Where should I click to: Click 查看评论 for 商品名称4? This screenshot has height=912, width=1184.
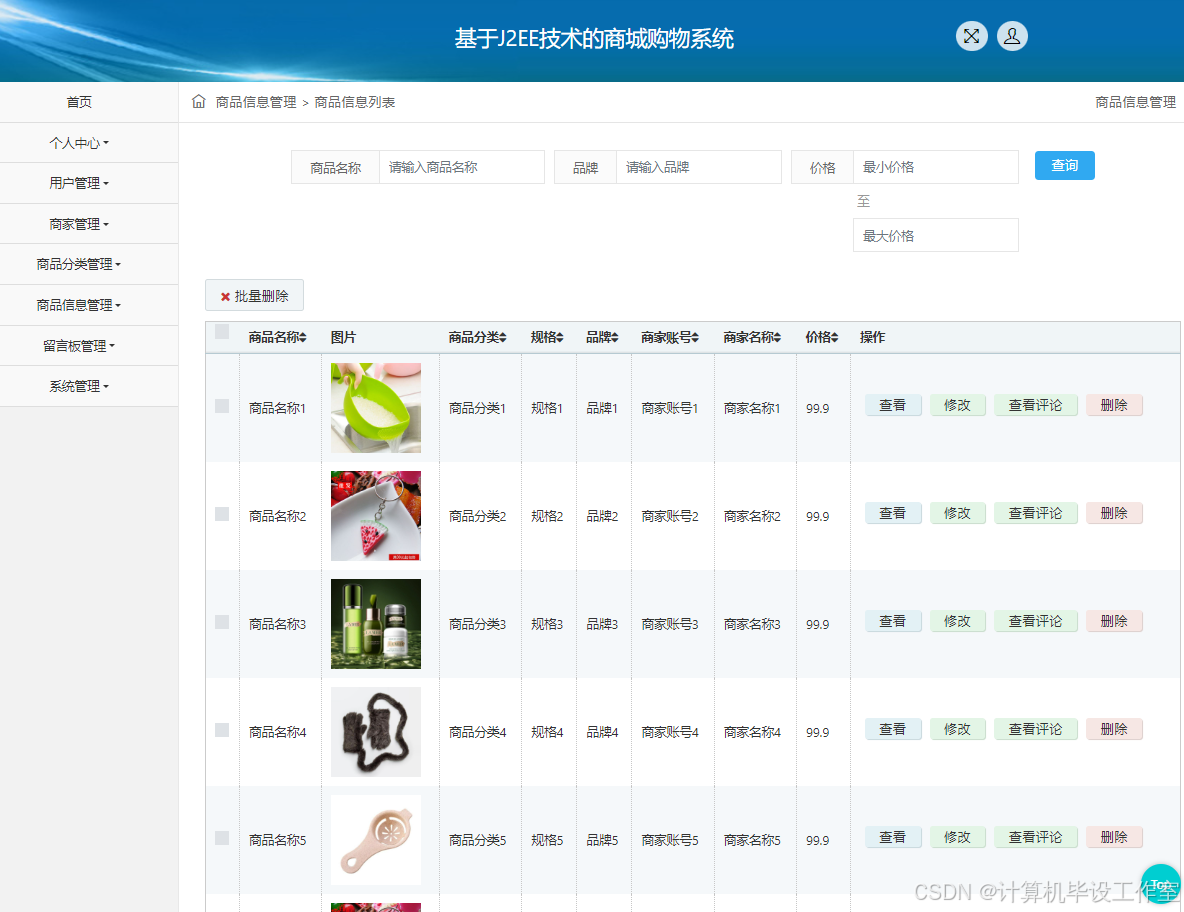pyautogui.click(x=1035, y=729)
